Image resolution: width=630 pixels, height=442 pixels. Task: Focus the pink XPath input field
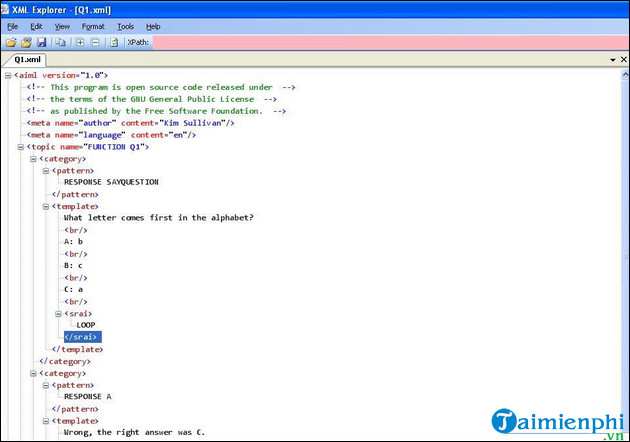click(x=391, y=42)
